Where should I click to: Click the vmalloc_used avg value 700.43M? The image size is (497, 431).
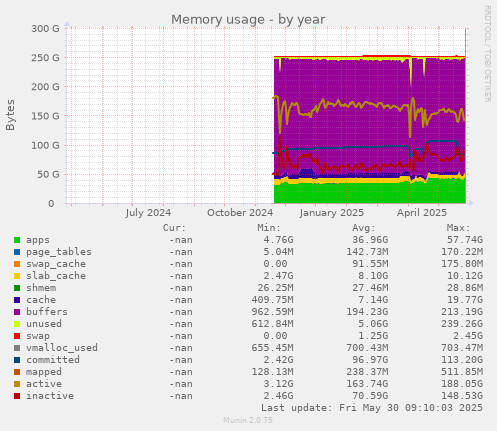point(367,348)
